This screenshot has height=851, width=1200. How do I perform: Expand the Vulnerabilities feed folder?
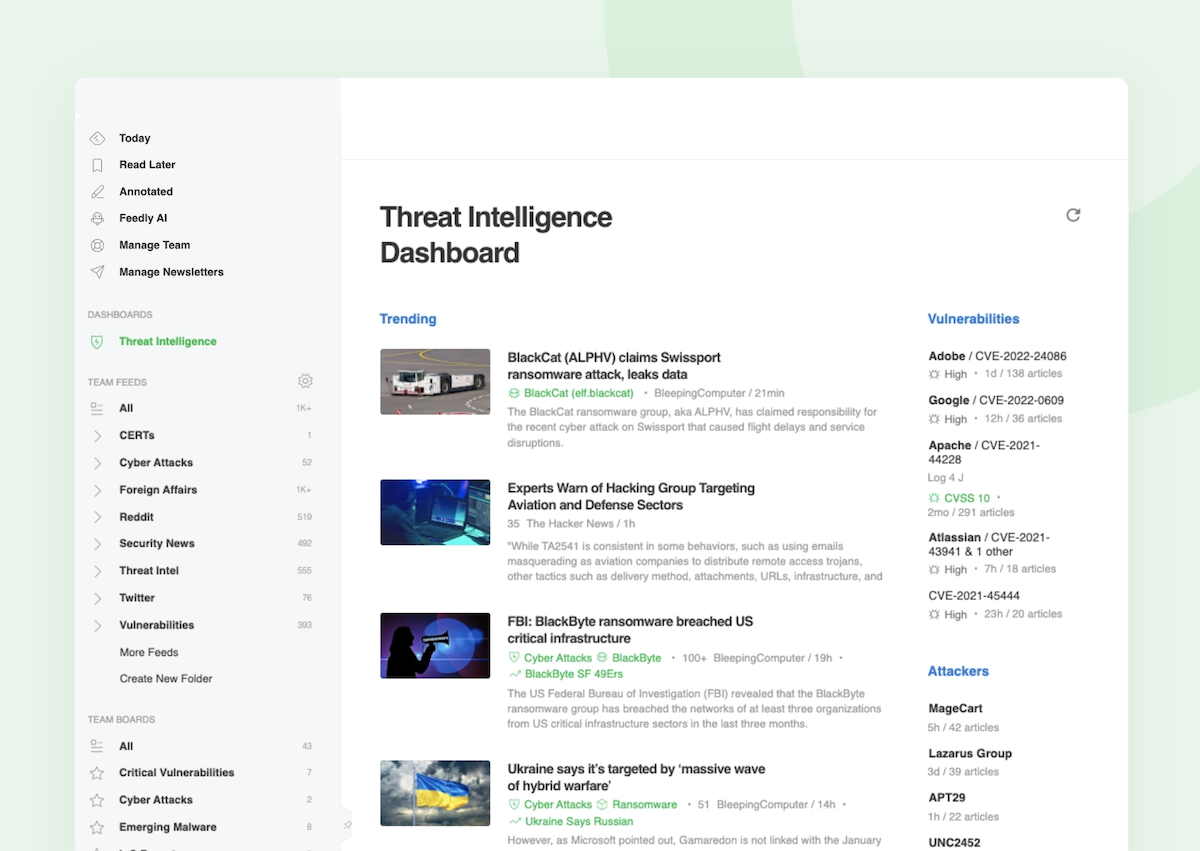coord(97,625)
